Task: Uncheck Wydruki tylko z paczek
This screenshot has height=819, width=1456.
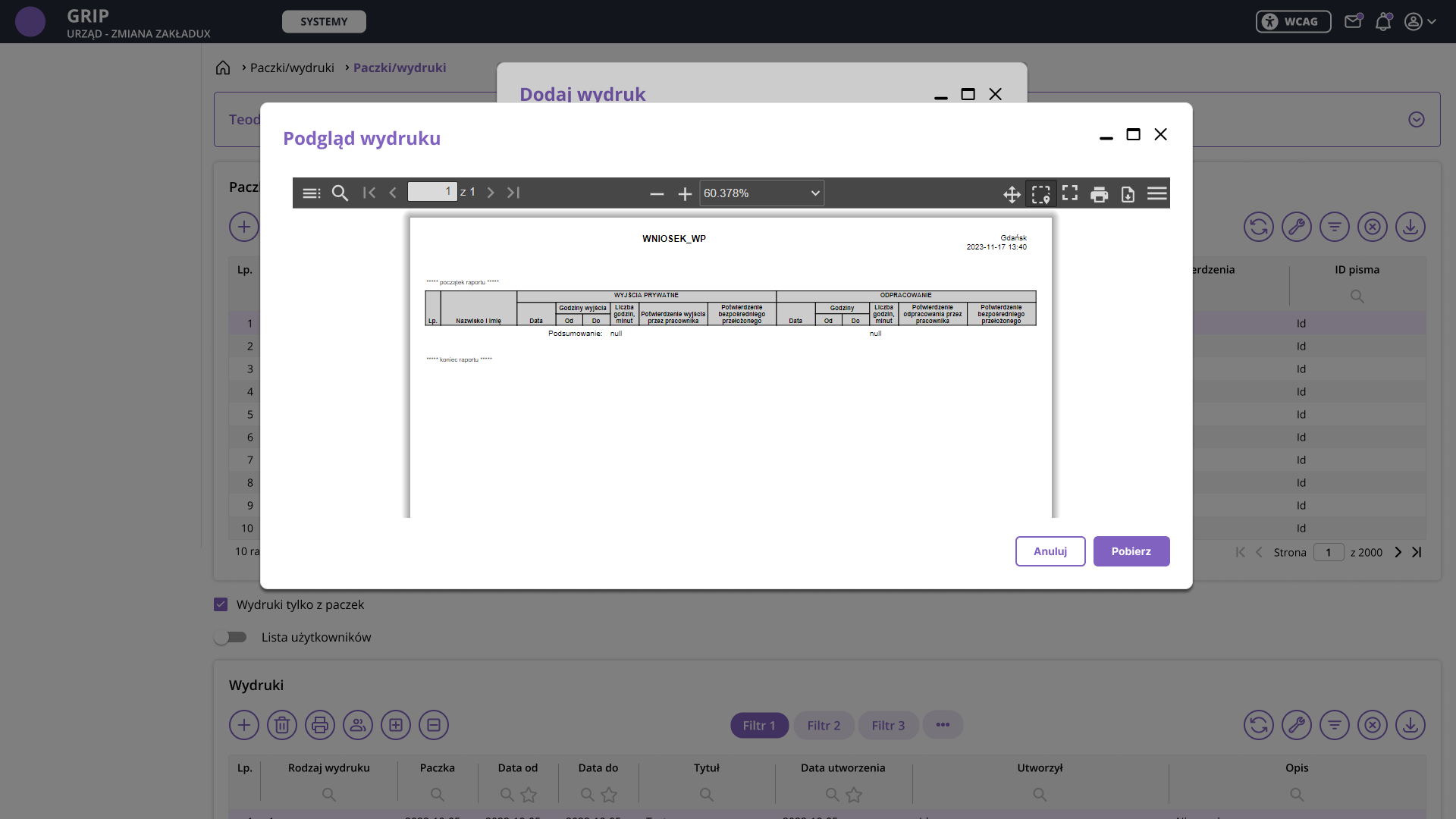Action: coord(221,604)
